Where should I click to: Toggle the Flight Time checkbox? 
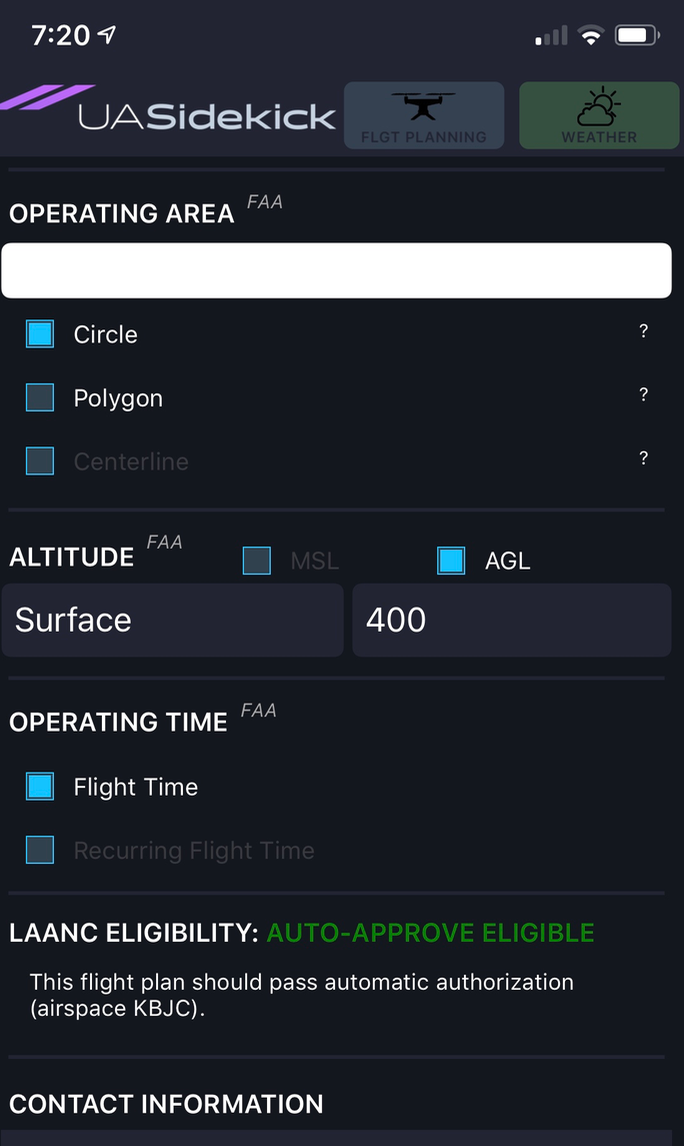39,786
